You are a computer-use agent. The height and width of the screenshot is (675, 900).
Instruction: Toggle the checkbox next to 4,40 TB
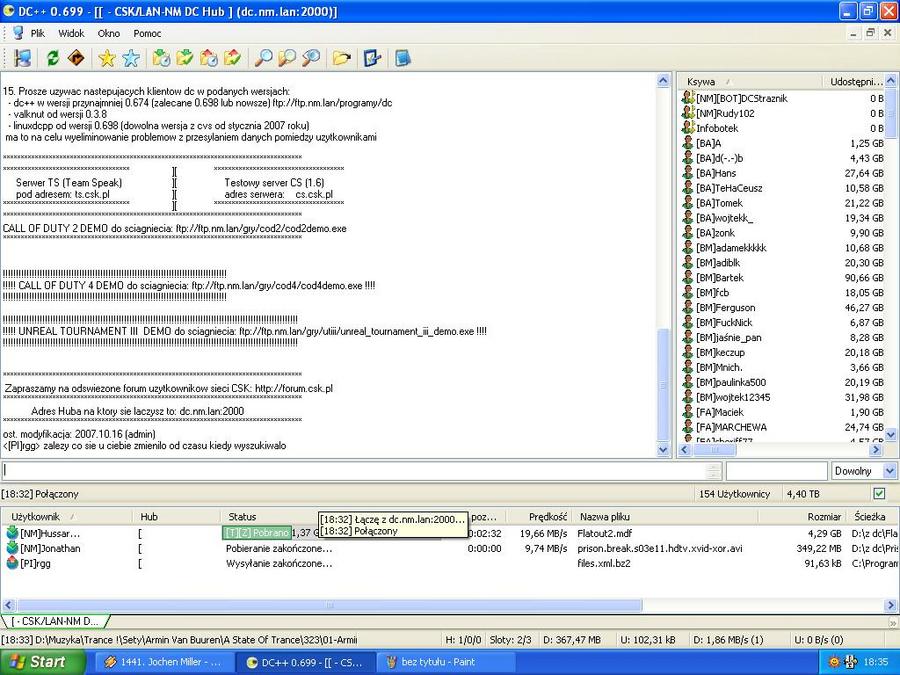(x=879, y=494)
